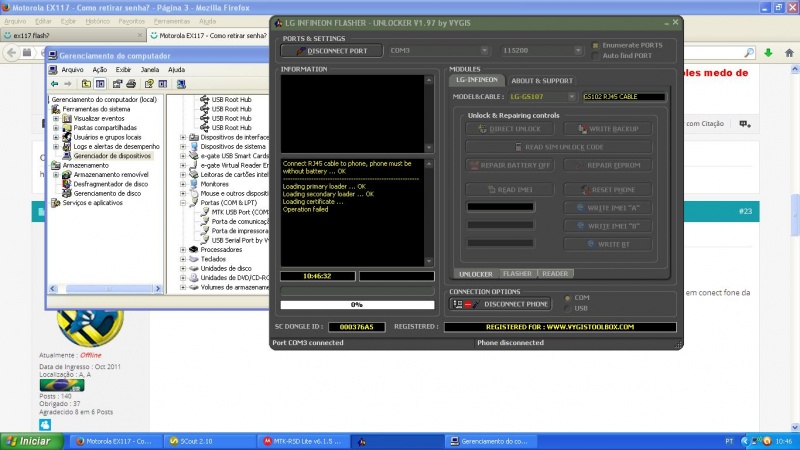Click DIRECT UNLOCK button
This screenshot has width=800, height=450.
(x=510, y=129)
